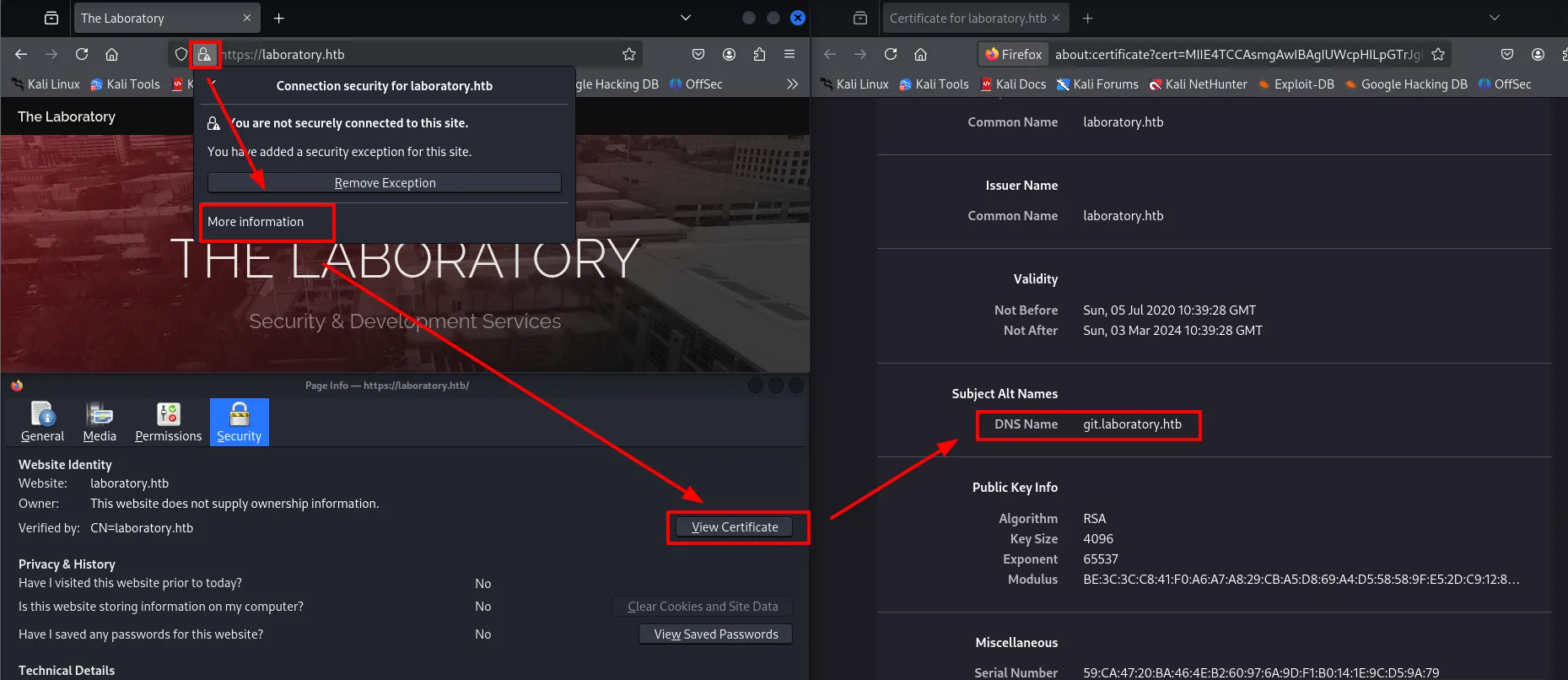
Task: Click the View Certificate button
Action: point(735,527)
